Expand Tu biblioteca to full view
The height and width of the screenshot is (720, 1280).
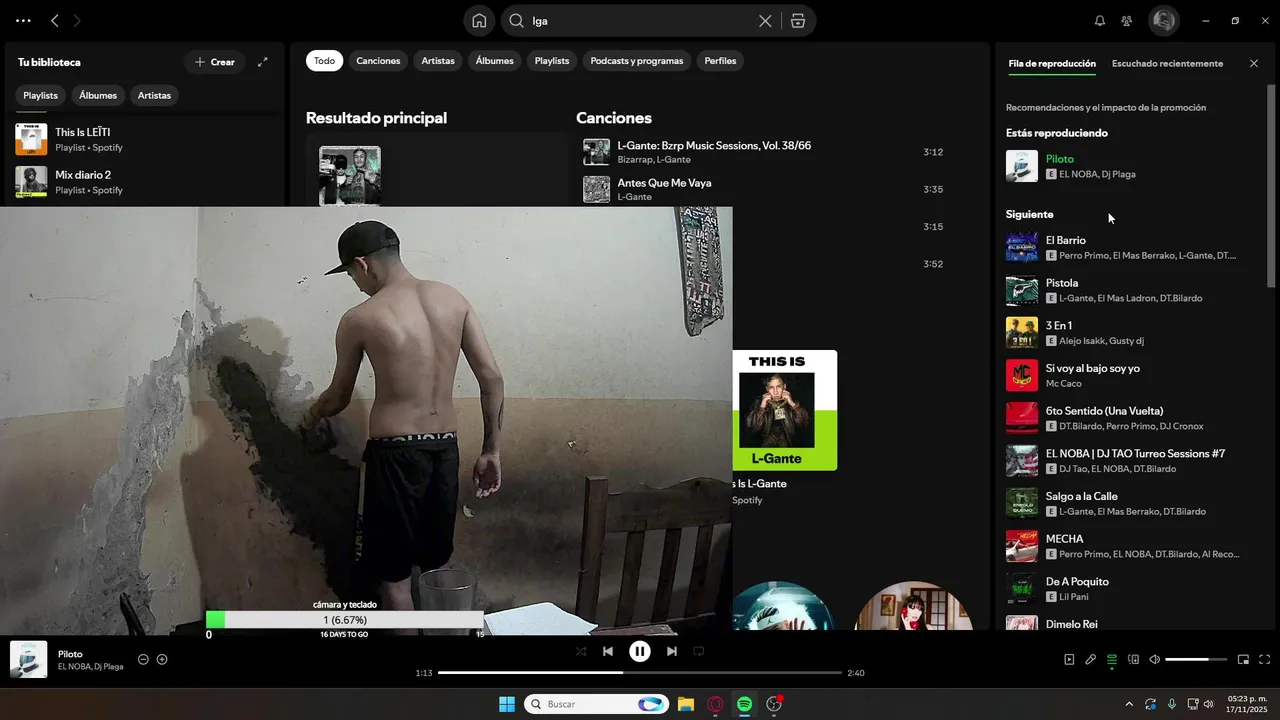coord(262,62)
